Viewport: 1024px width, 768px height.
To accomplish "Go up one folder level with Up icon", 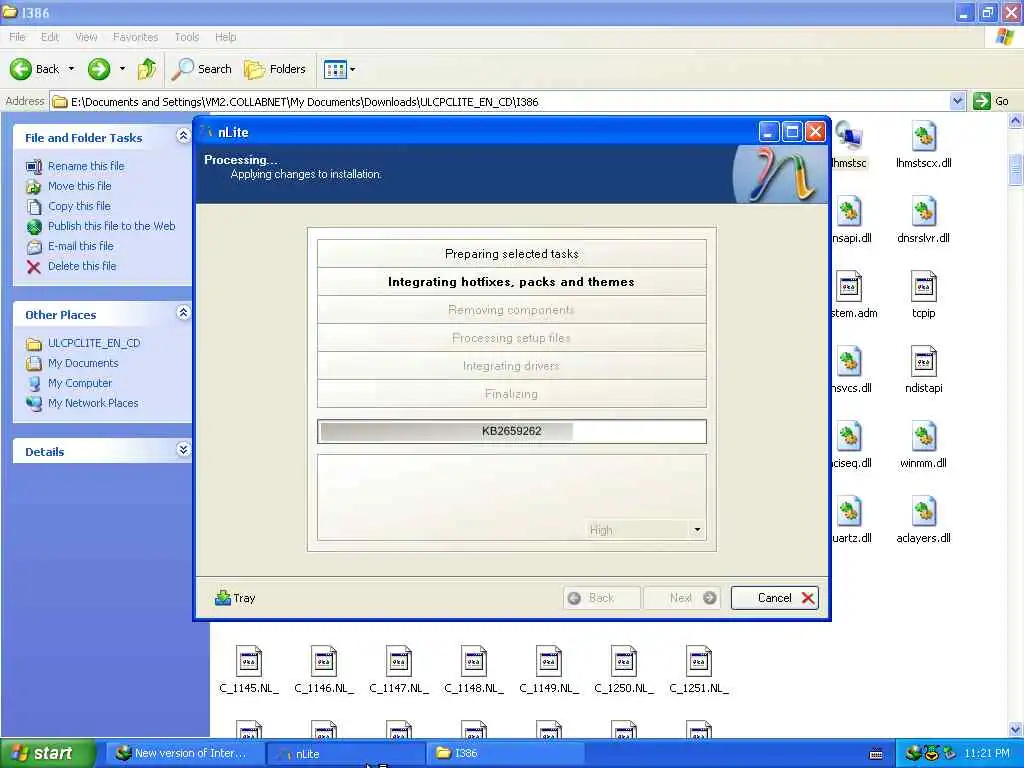I will (147, 69).
